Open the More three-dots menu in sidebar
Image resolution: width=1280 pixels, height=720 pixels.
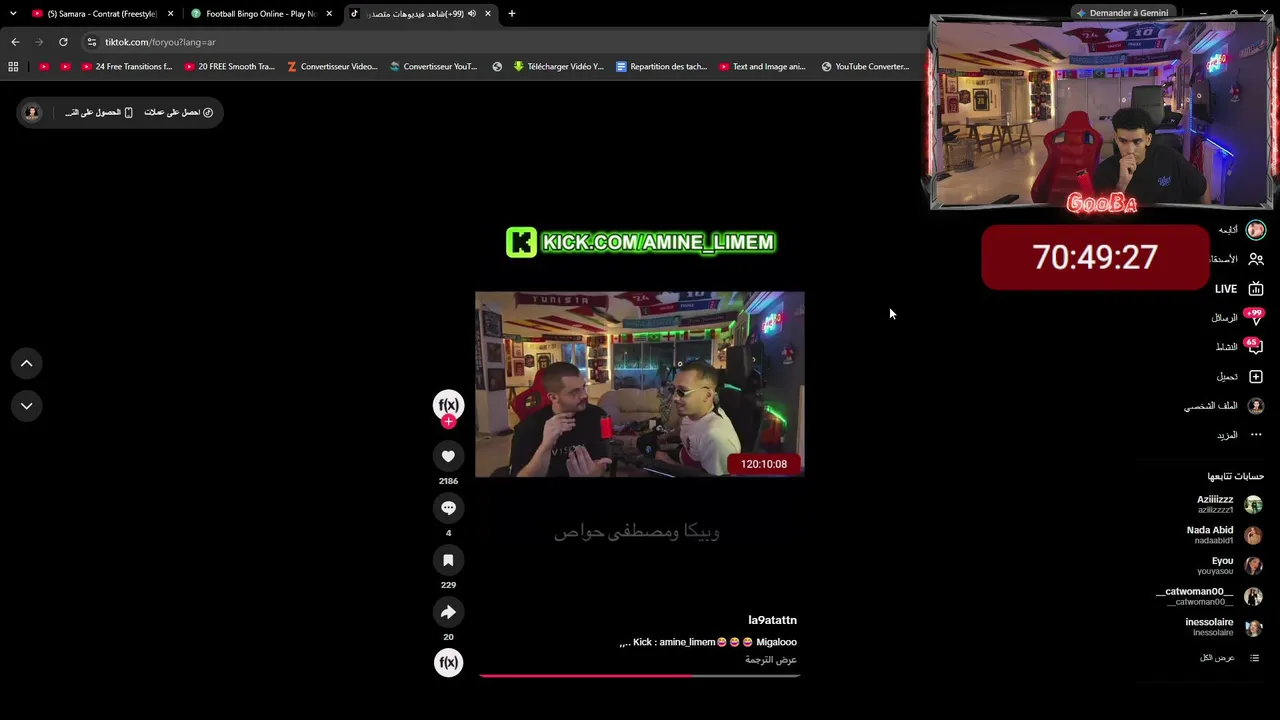(1256, 435)
